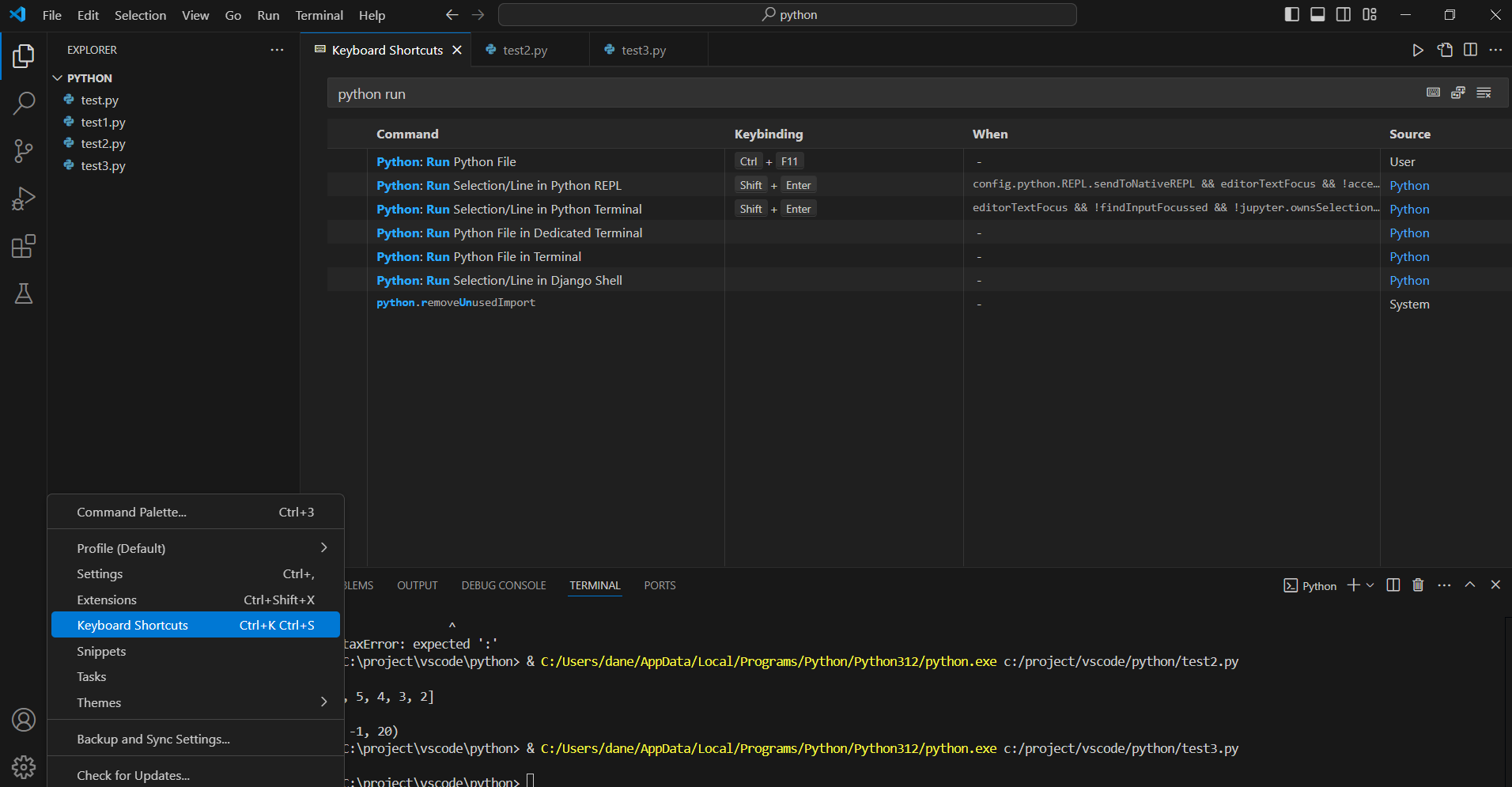Click the title bar command center search
This screenshot has height=787, width=1512.
click(788, 15)
